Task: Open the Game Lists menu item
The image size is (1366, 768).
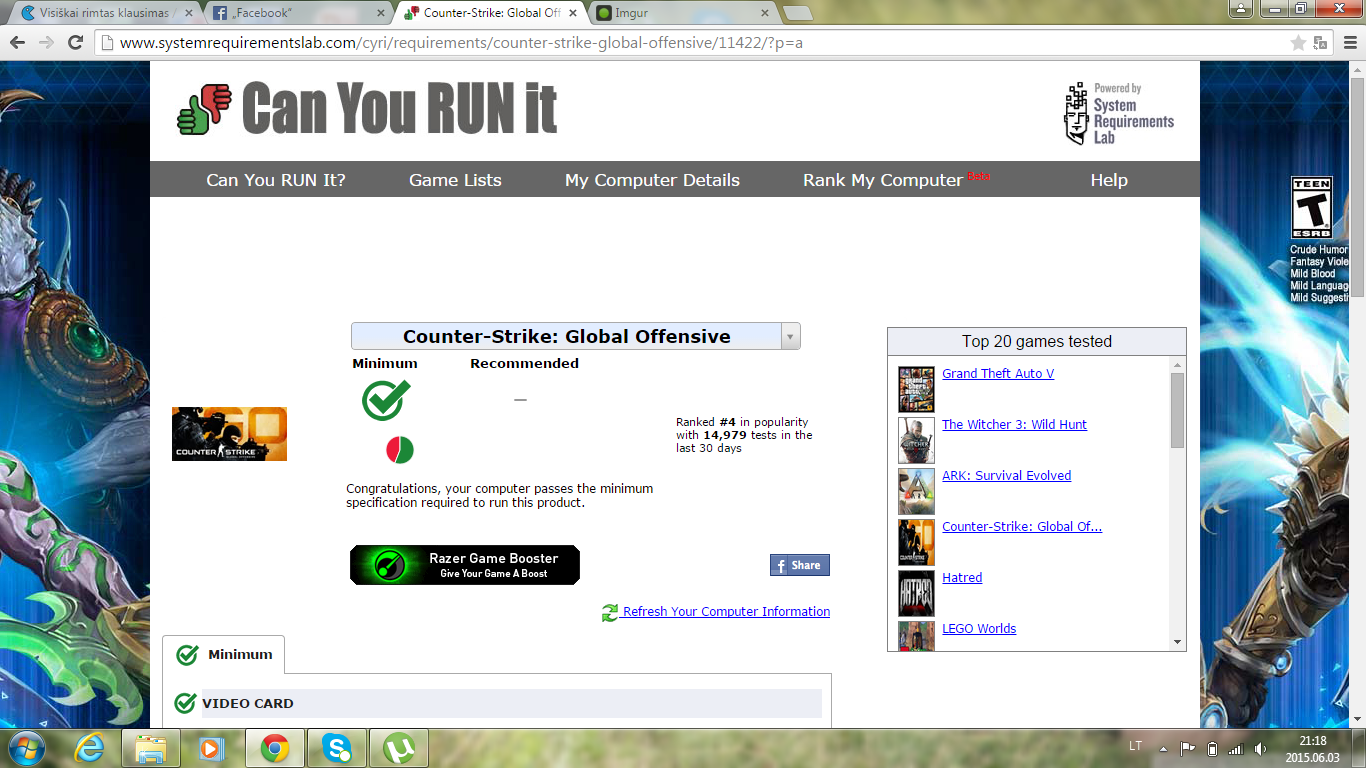Action: point(455,180)
